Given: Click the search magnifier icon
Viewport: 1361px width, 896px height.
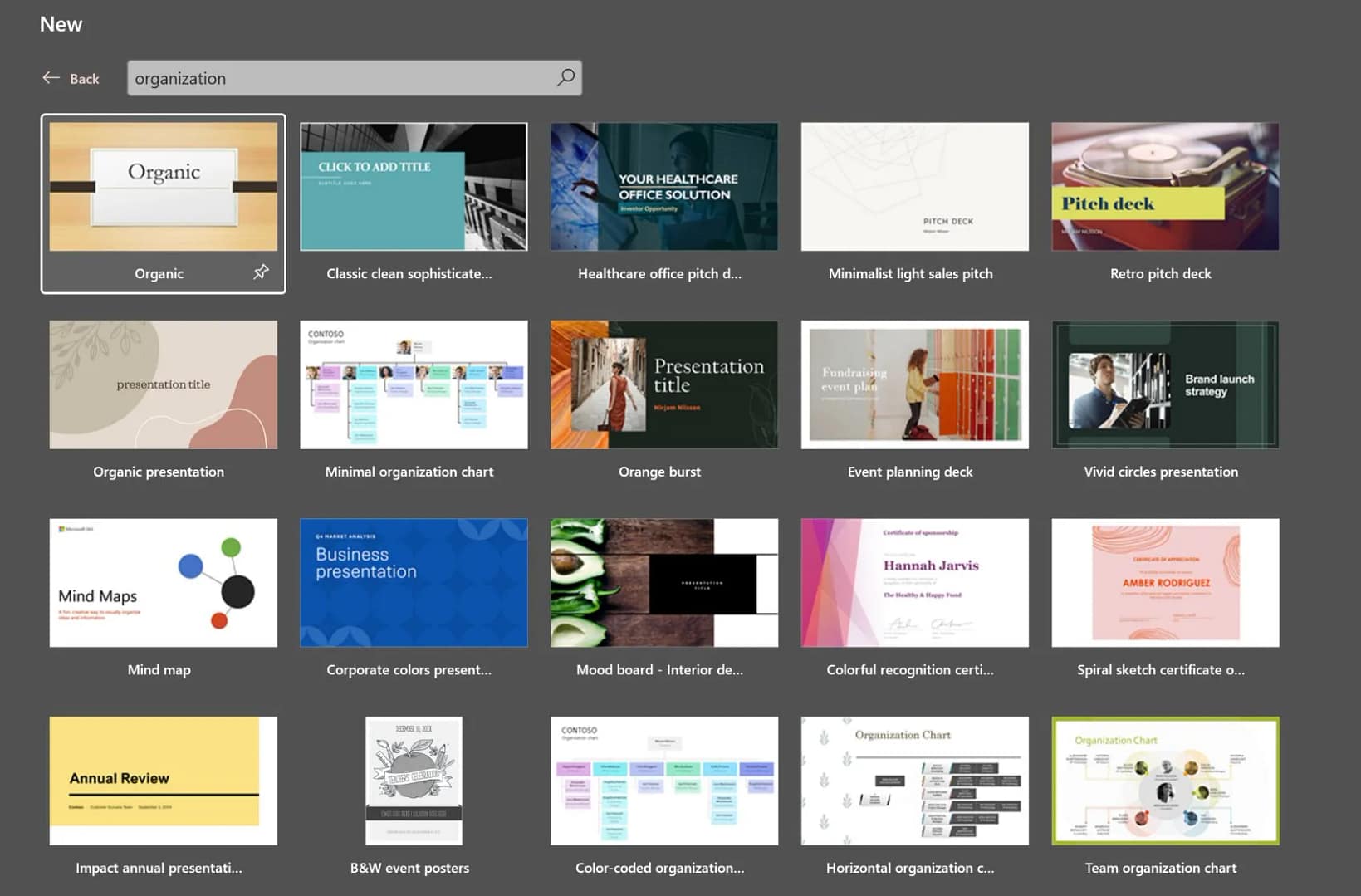Looking at the screenshot, I should 565,78.
